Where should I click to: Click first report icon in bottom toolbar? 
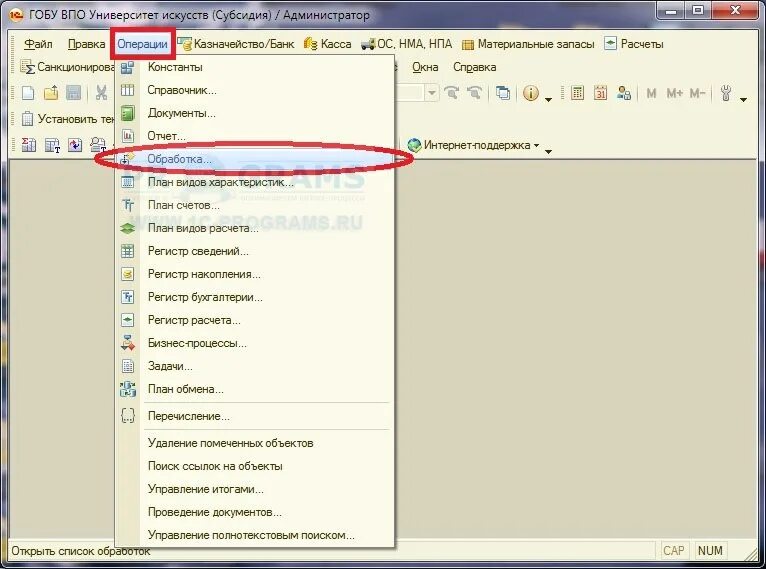(x=28, y=145)
